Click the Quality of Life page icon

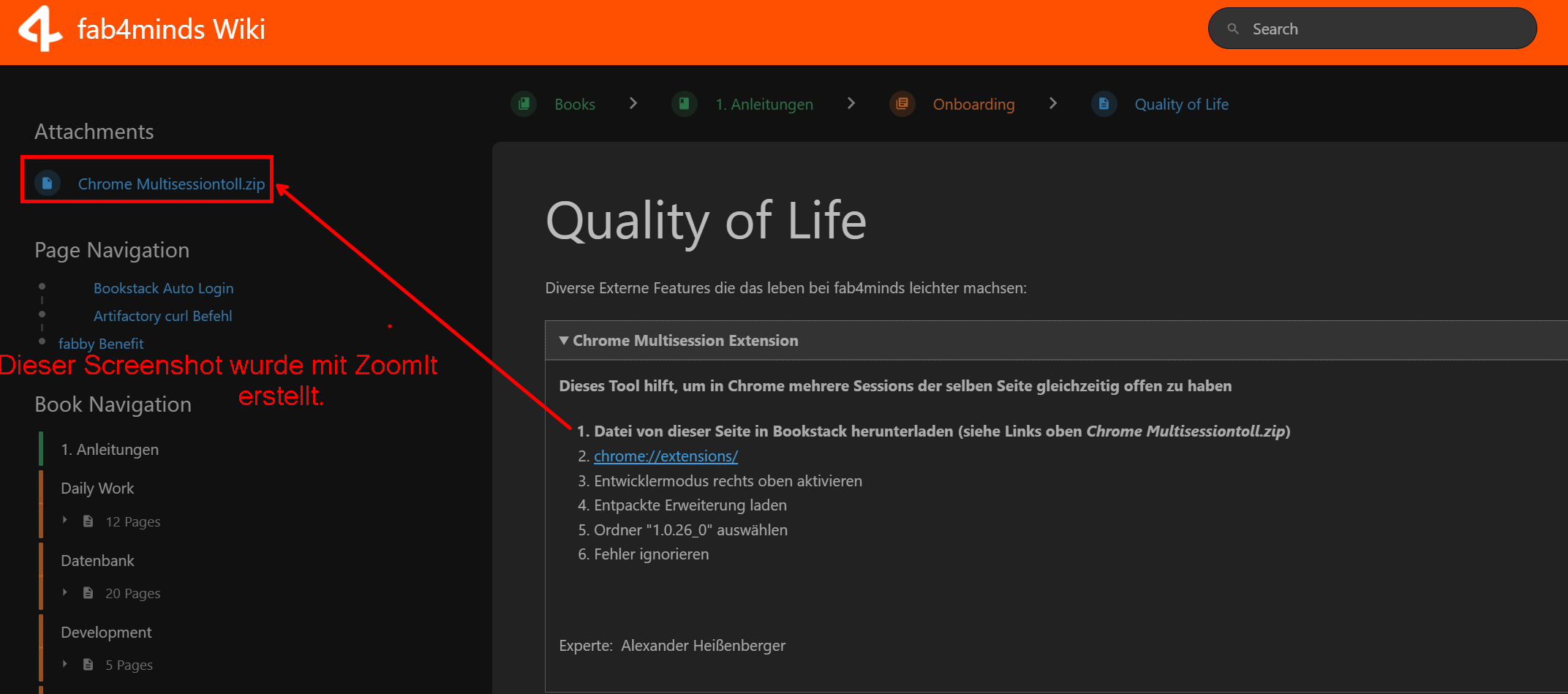[x=1104, y=104]
